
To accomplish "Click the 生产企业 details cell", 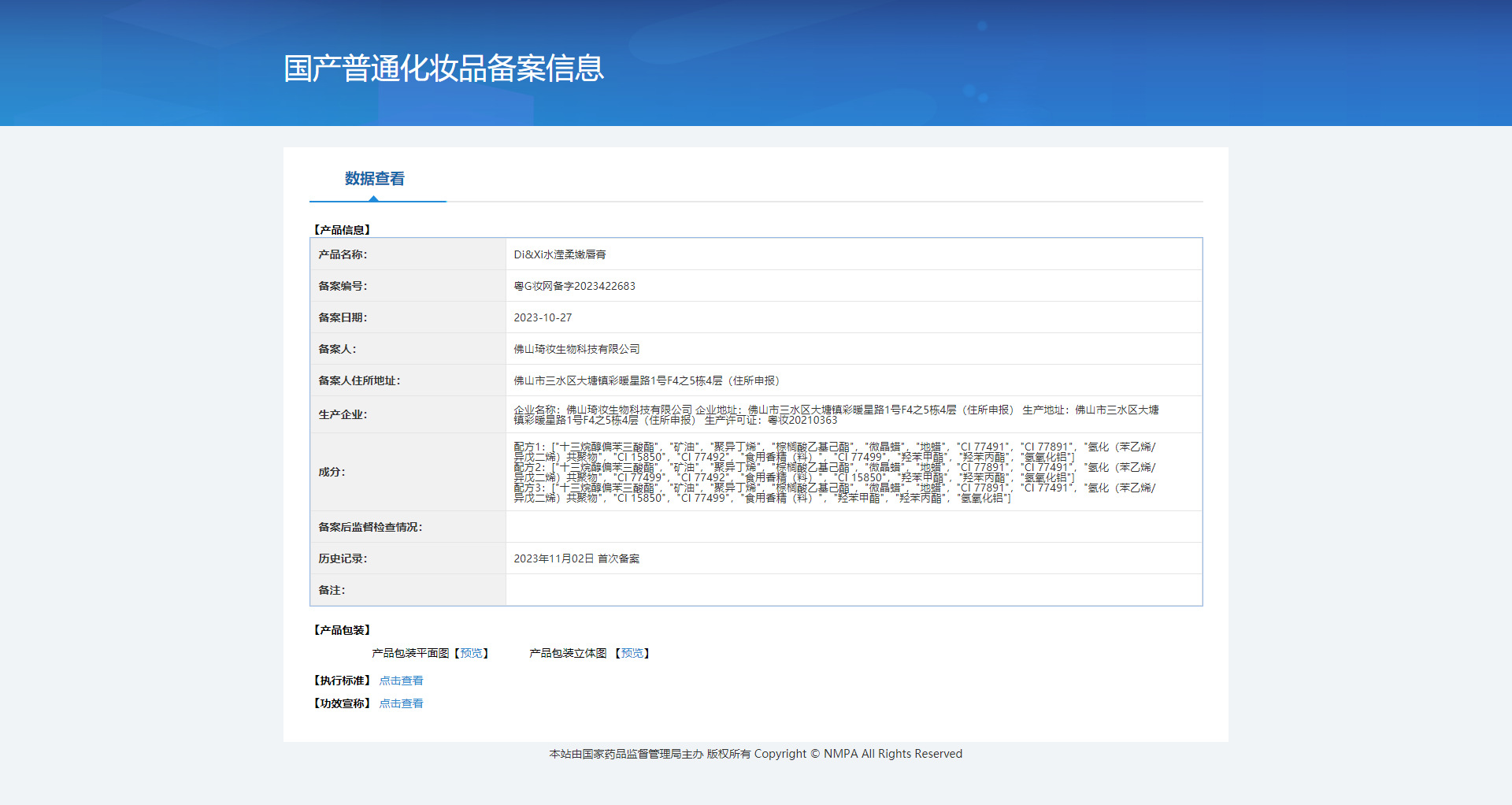I will coord(854,414).
